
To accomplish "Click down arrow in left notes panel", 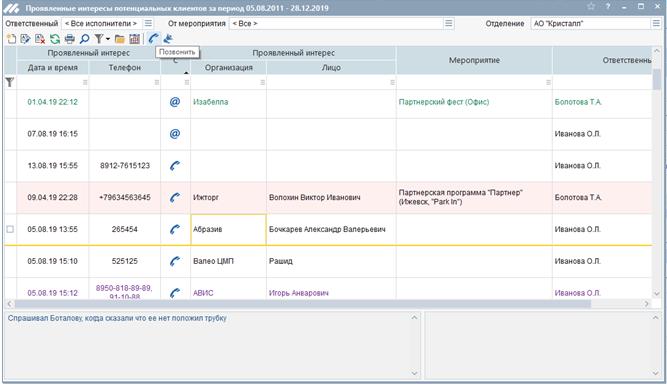I will pos(415,373).
